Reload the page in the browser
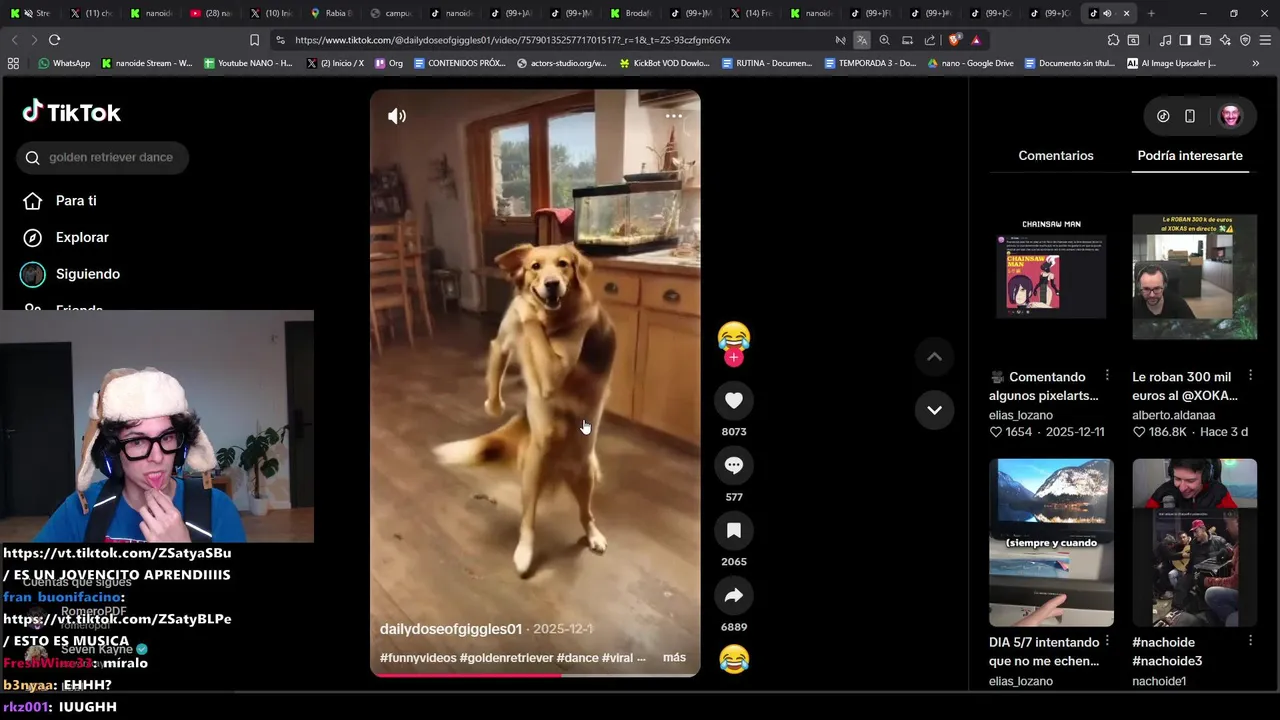The width and height of the screenshot is (1280, 720). pos(54,40)
